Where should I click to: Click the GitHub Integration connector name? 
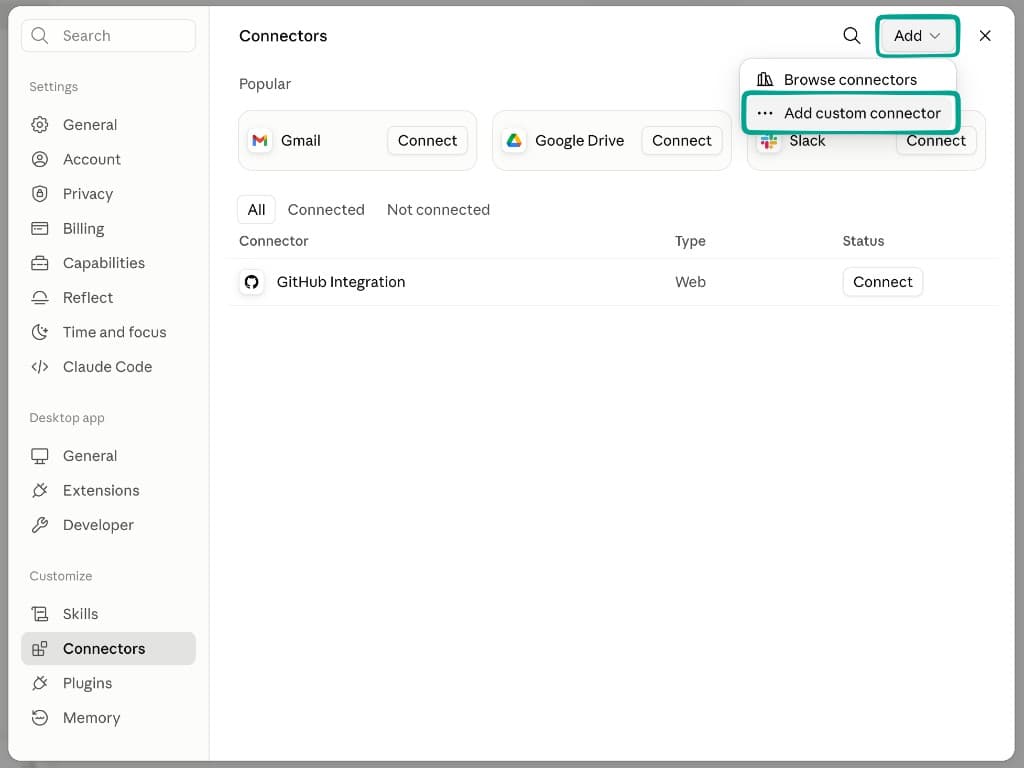point(341,282)
